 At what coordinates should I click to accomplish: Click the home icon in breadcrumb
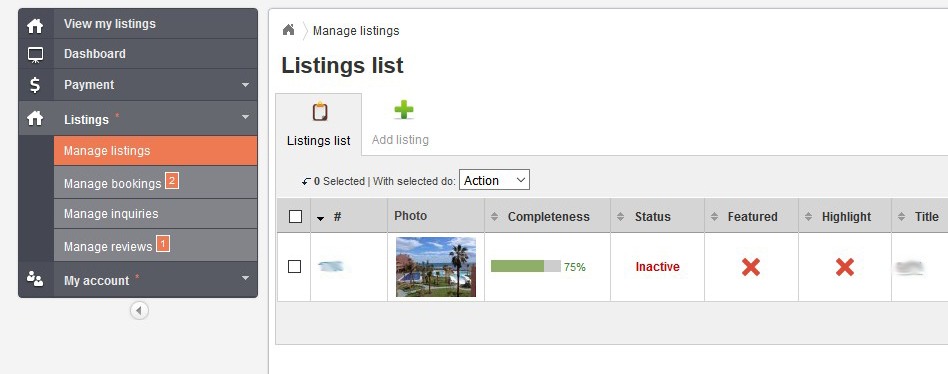(288, 30)
